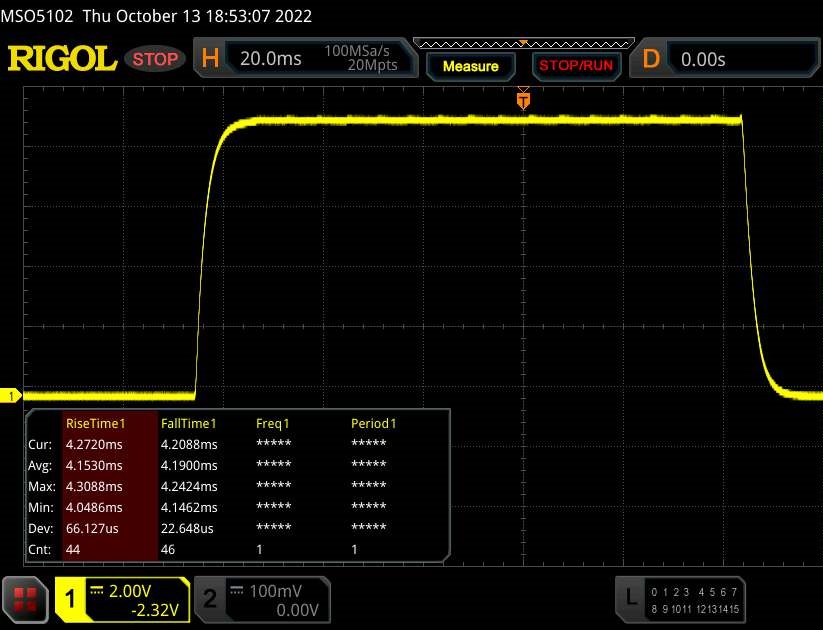Click the RiseTime1 min value 4.0486ms
The height and width of the screenshot is (630, 823).
pyautogui.click(x=94, y=508)
